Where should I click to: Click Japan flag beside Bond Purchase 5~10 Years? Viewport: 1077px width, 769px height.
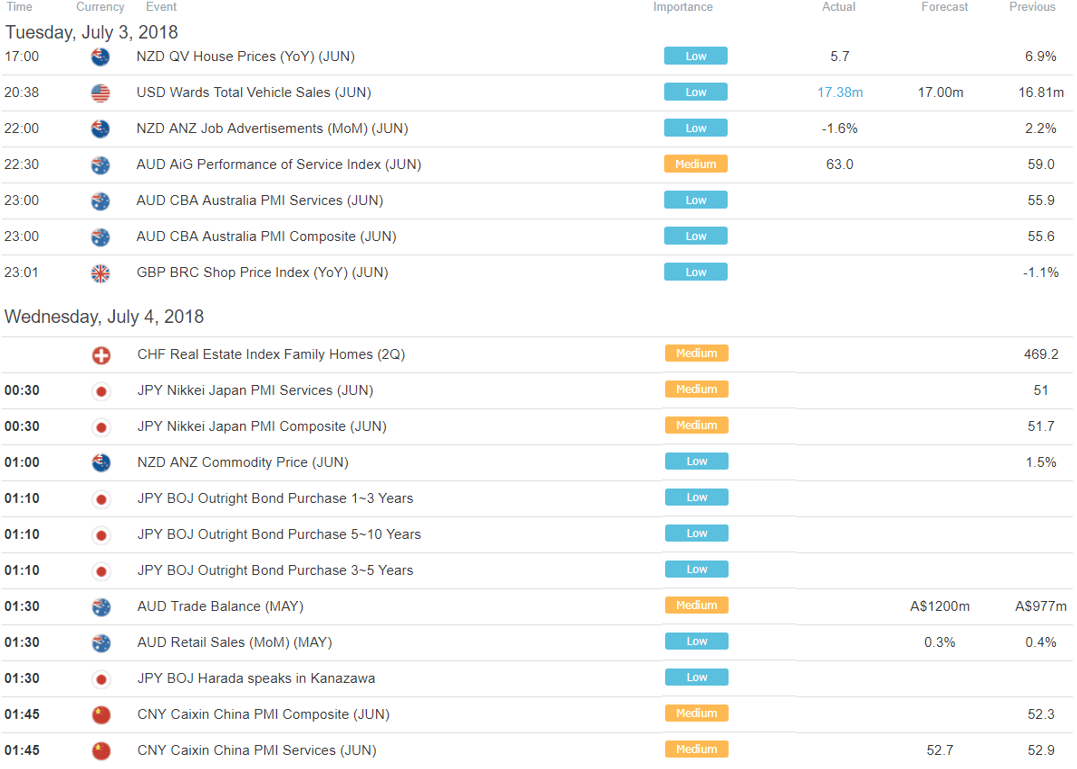pos(101,535)
